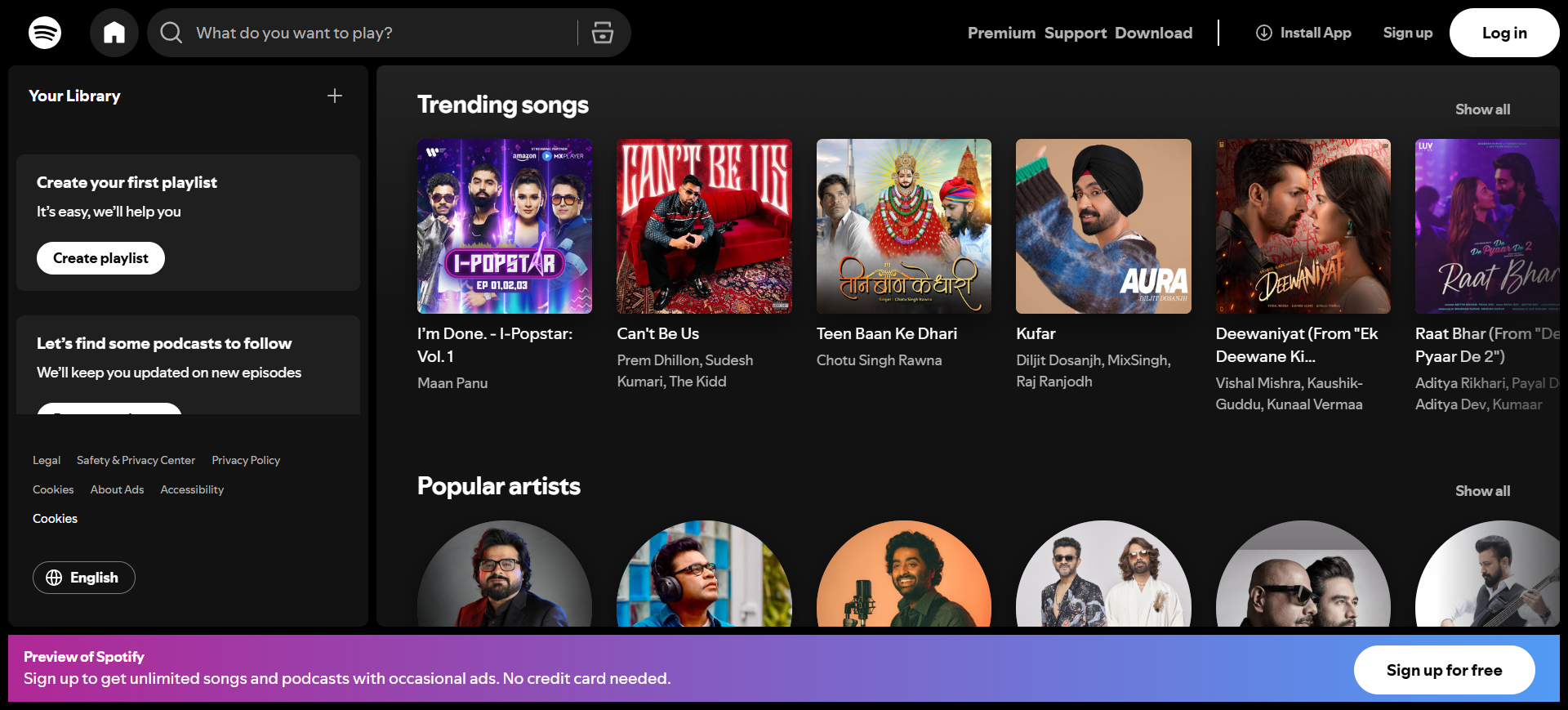Open the Kufar AURA album cover

[1103, 226]
